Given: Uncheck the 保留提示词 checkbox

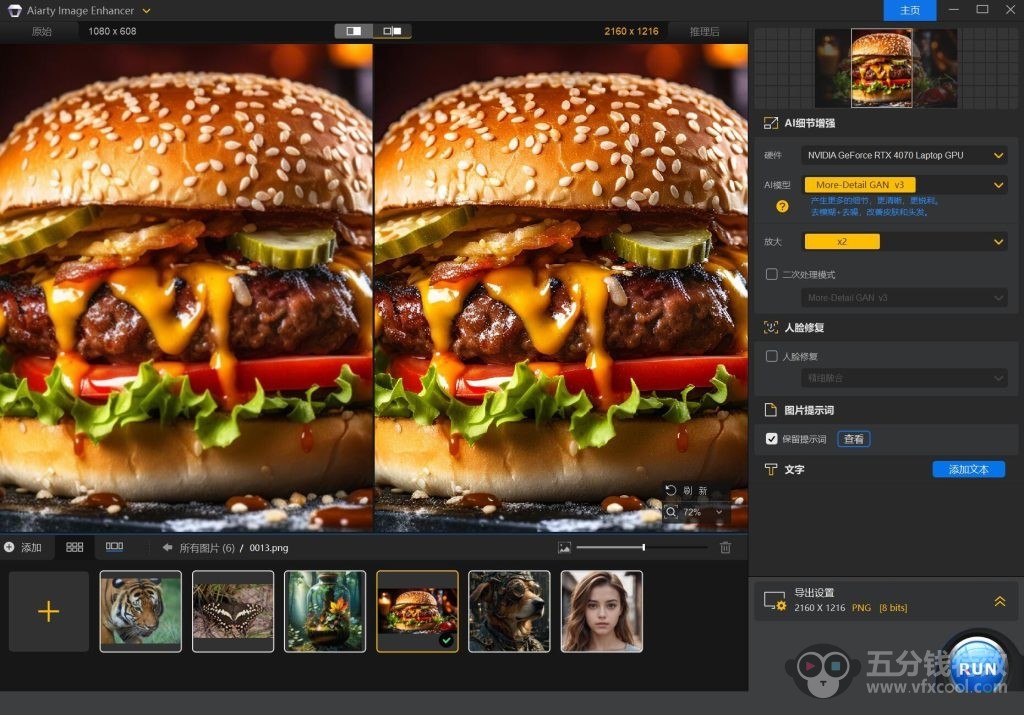Looking at the screenshot, I should coord(771,439).
